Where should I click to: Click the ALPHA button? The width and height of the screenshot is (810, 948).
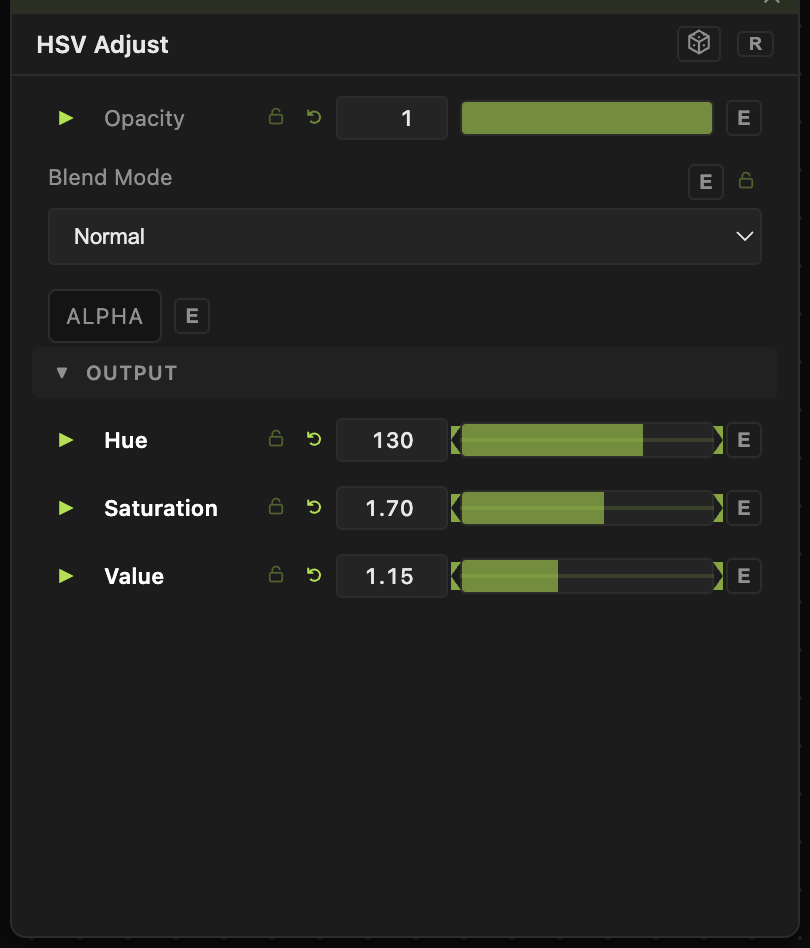point(105,316)
